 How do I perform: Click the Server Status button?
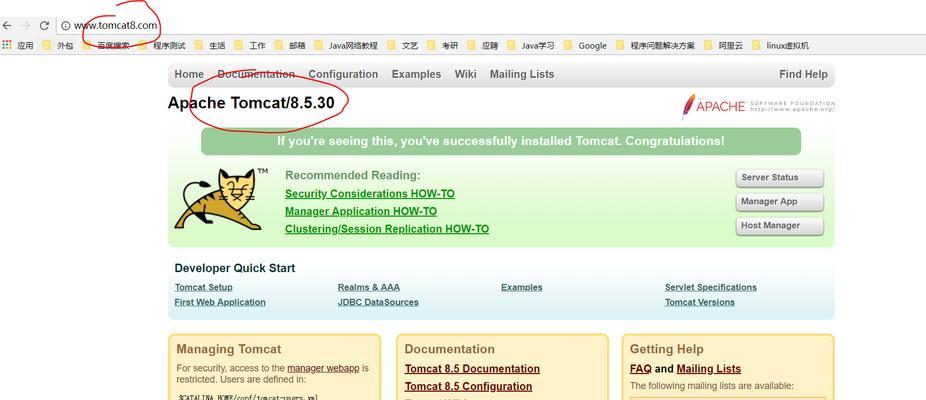click(x=780, y=178)
